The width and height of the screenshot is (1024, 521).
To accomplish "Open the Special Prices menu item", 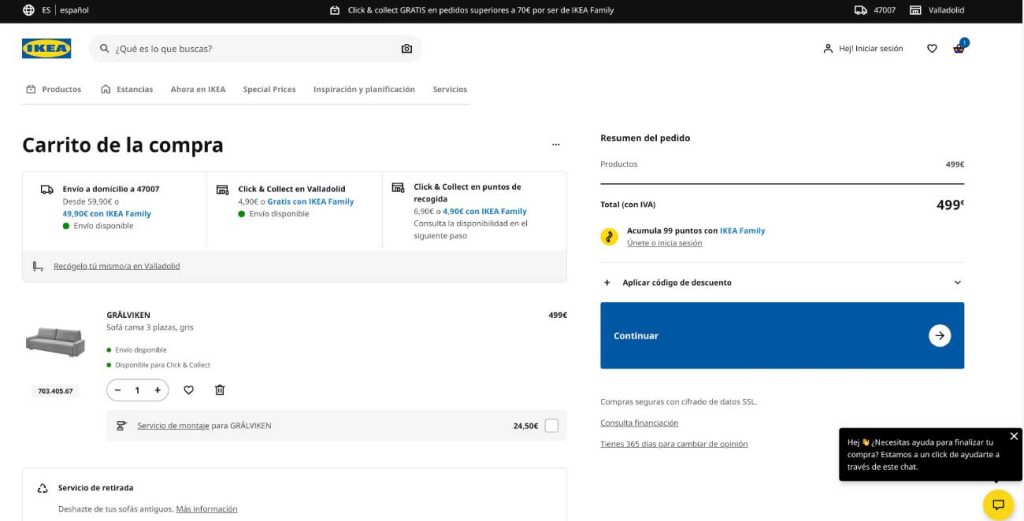I will [x=269, y=89].
